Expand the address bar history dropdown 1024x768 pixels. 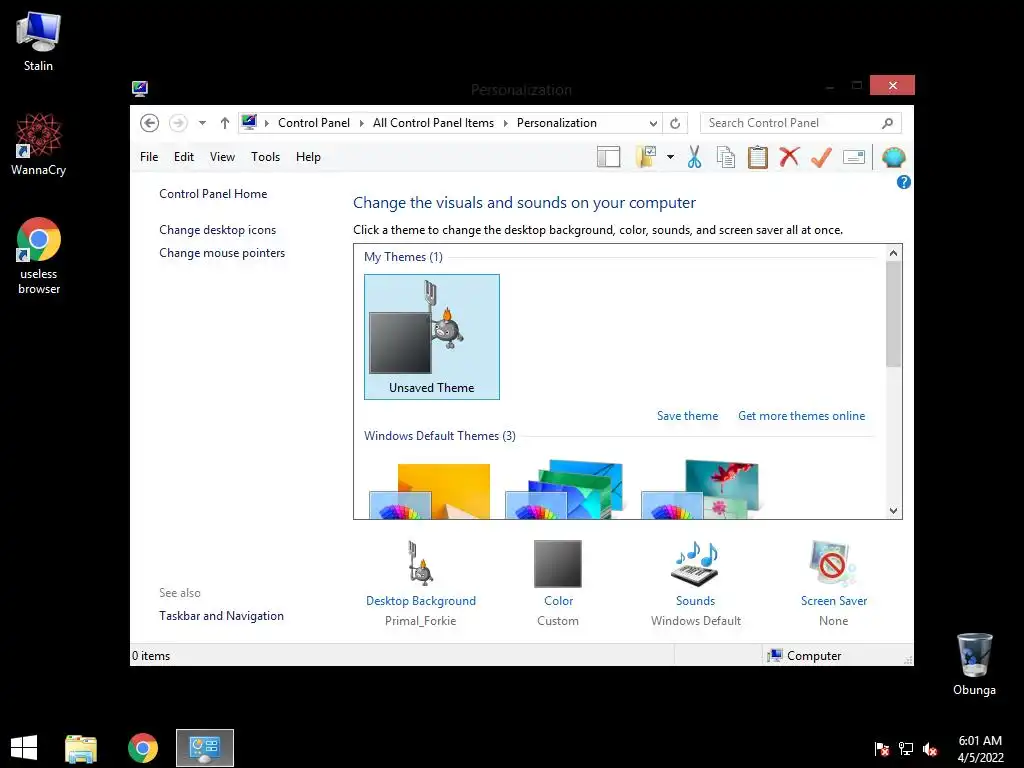click(652, 123)
